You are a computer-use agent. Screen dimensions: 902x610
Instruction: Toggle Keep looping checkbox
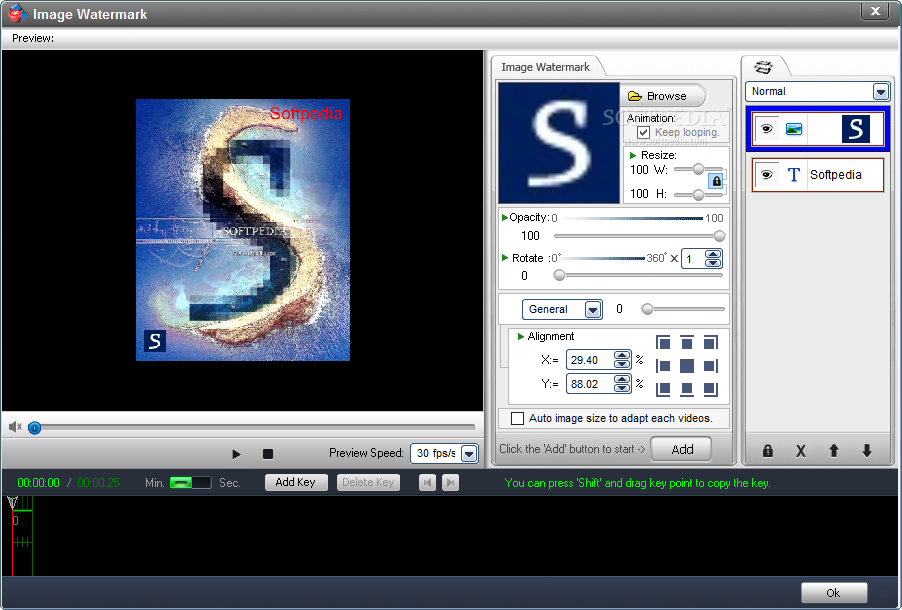(644, 132)
